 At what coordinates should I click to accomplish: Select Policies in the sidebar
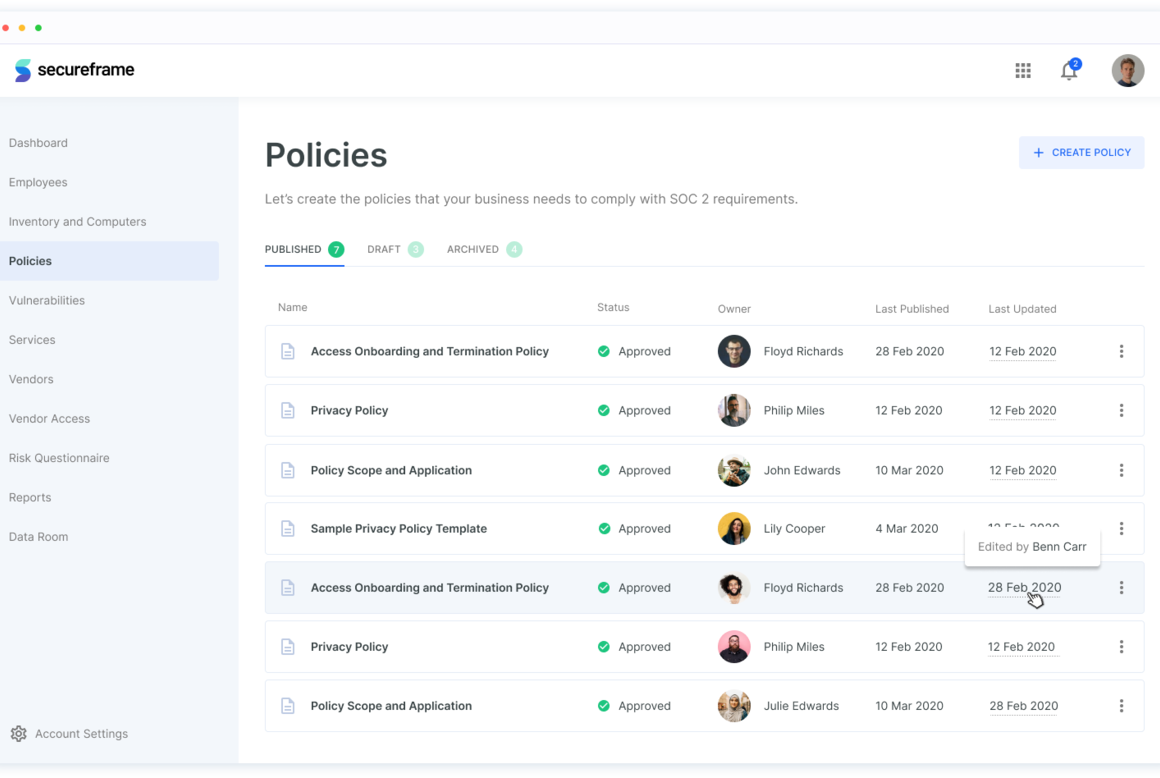[109, 261]
